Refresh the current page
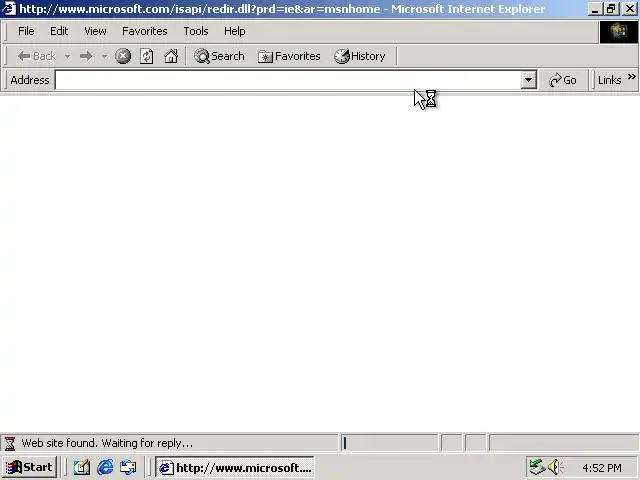 pos(147,56)
